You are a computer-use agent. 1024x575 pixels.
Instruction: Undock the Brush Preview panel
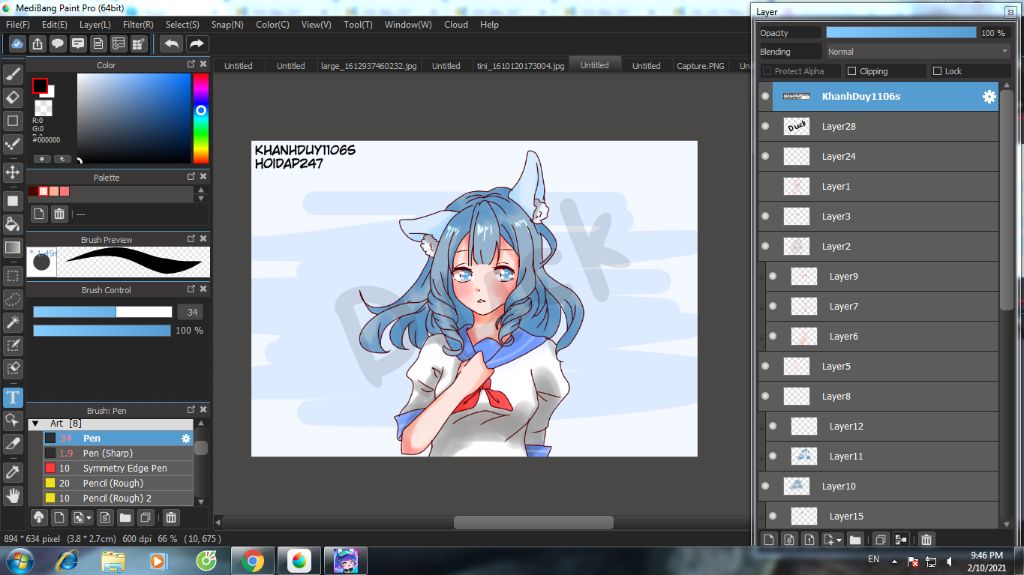tap(191, 238)
